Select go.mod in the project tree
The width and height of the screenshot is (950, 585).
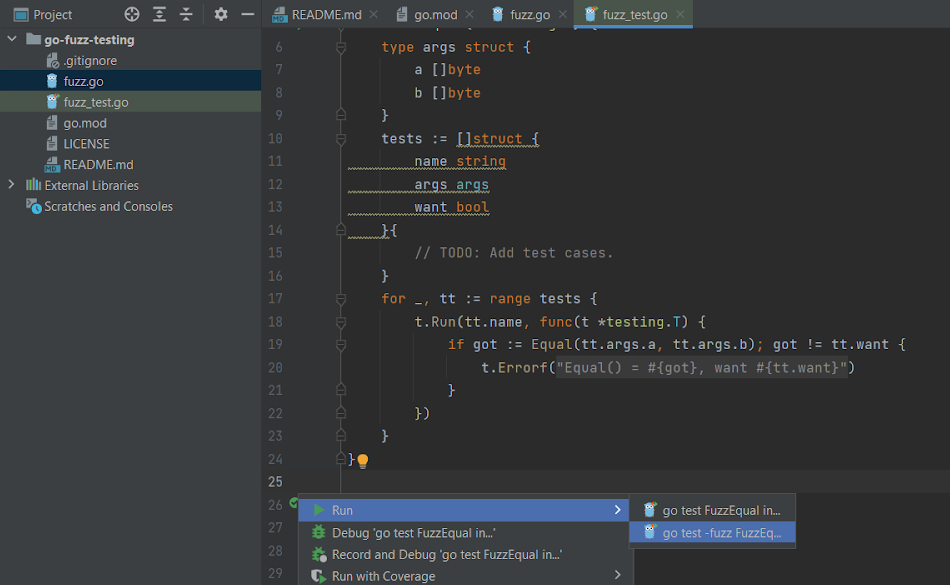85,123
